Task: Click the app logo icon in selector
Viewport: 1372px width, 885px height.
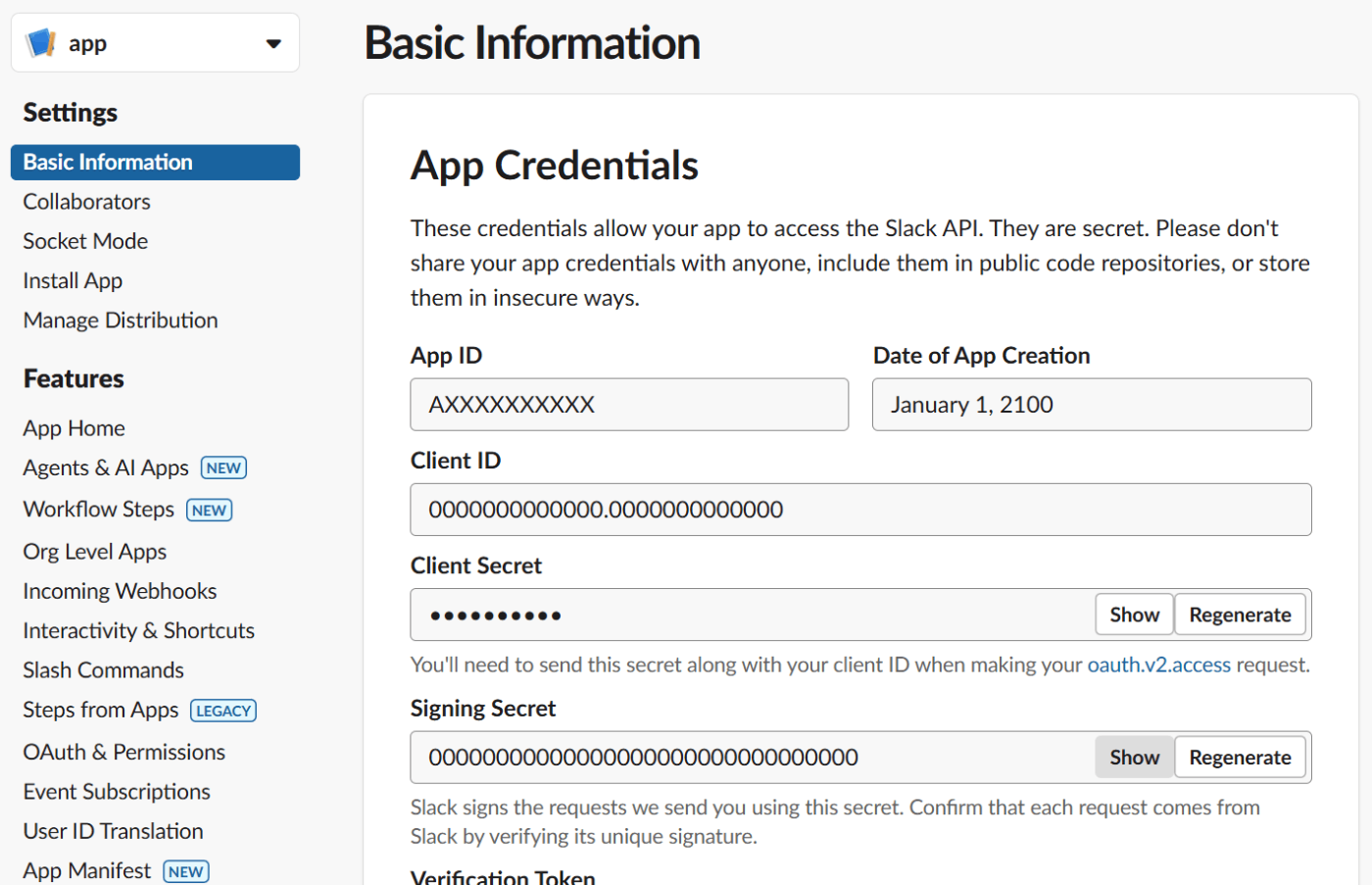Action: click(41, 43)
